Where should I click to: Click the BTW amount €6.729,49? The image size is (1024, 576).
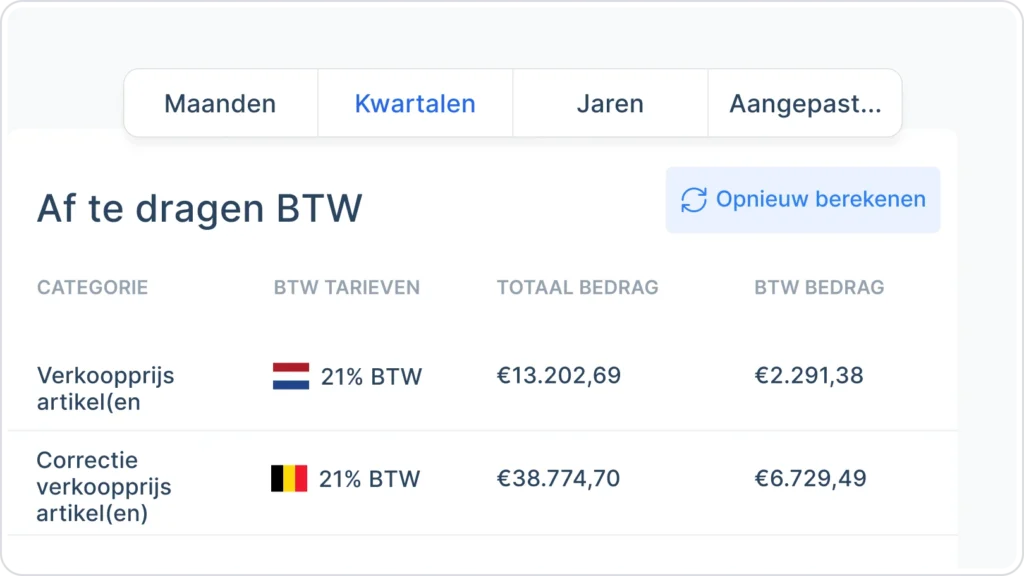(x=810, y=478)
